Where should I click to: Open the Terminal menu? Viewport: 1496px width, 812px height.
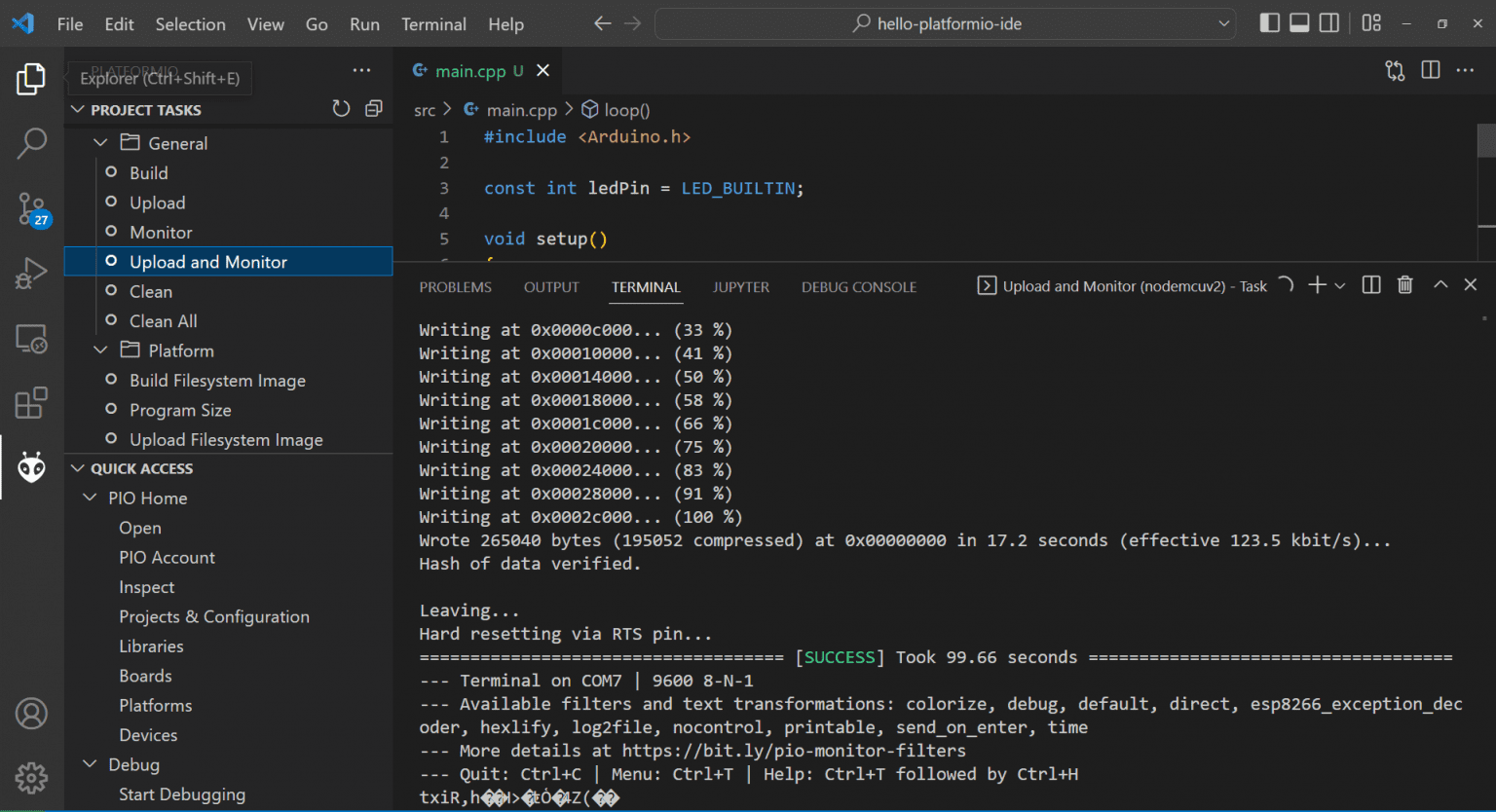coord(433,23)
